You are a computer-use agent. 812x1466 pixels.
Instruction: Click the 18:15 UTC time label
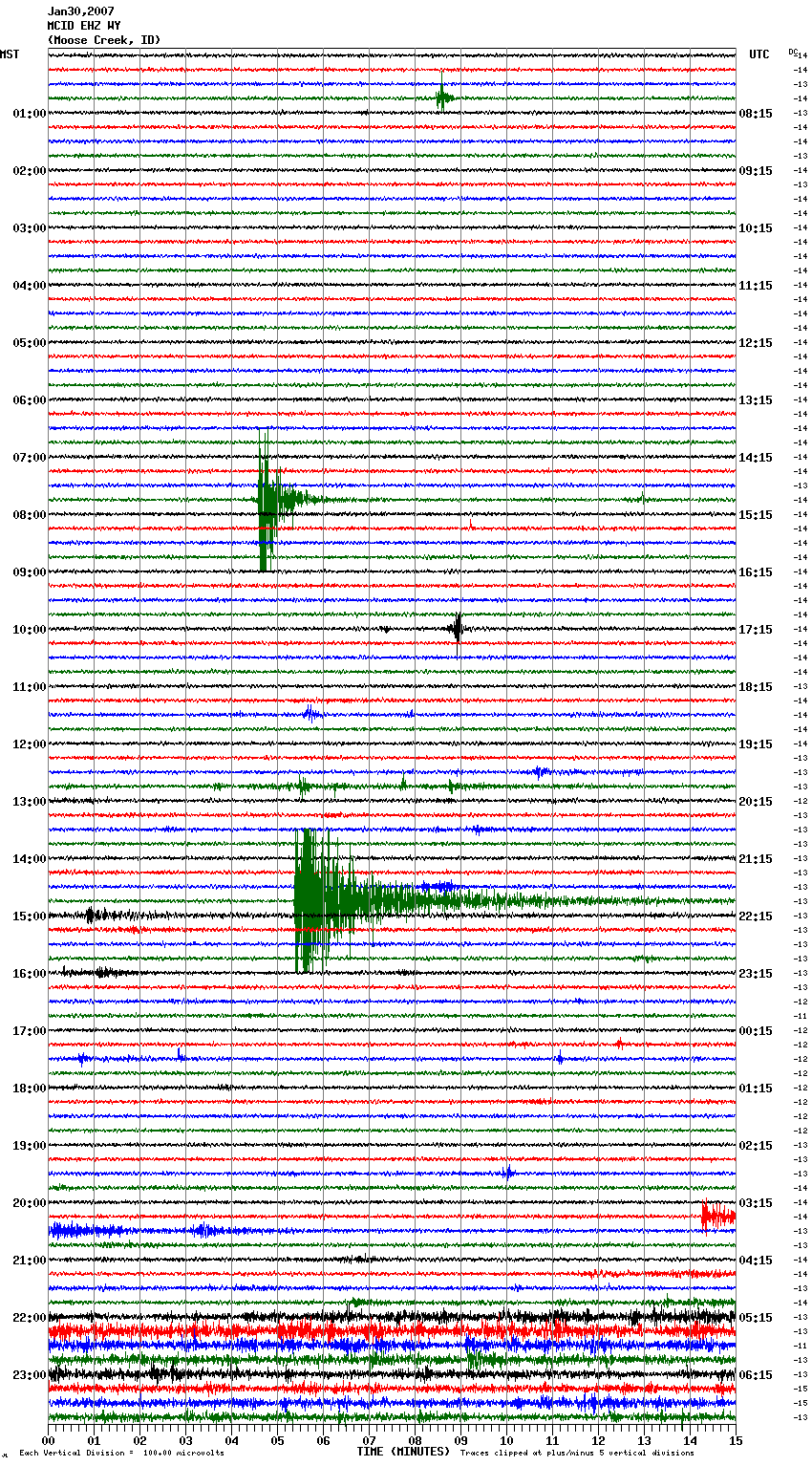756,687
